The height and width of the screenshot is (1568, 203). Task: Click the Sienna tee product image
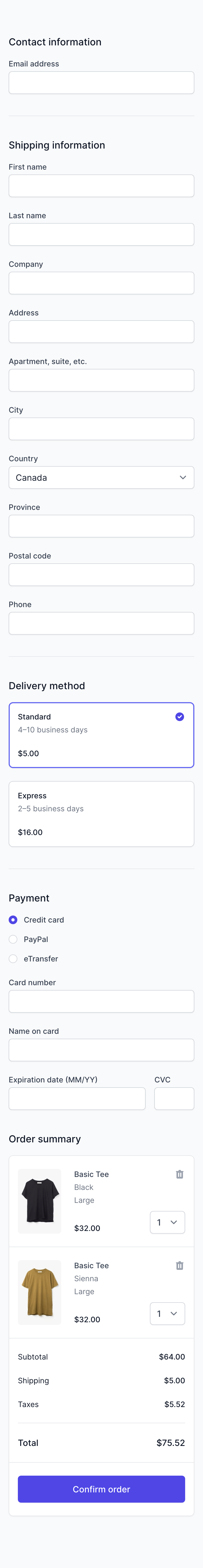pos(40,1292)
